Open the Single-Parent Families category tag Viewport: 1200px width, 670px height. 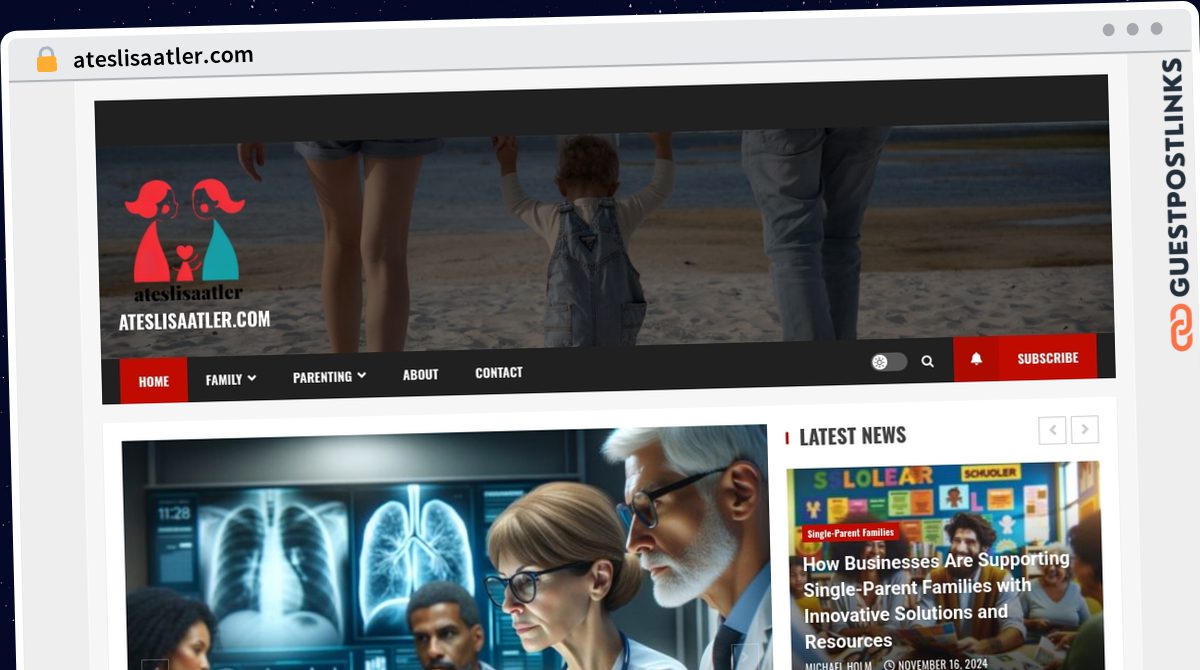(x=851, y=533)
